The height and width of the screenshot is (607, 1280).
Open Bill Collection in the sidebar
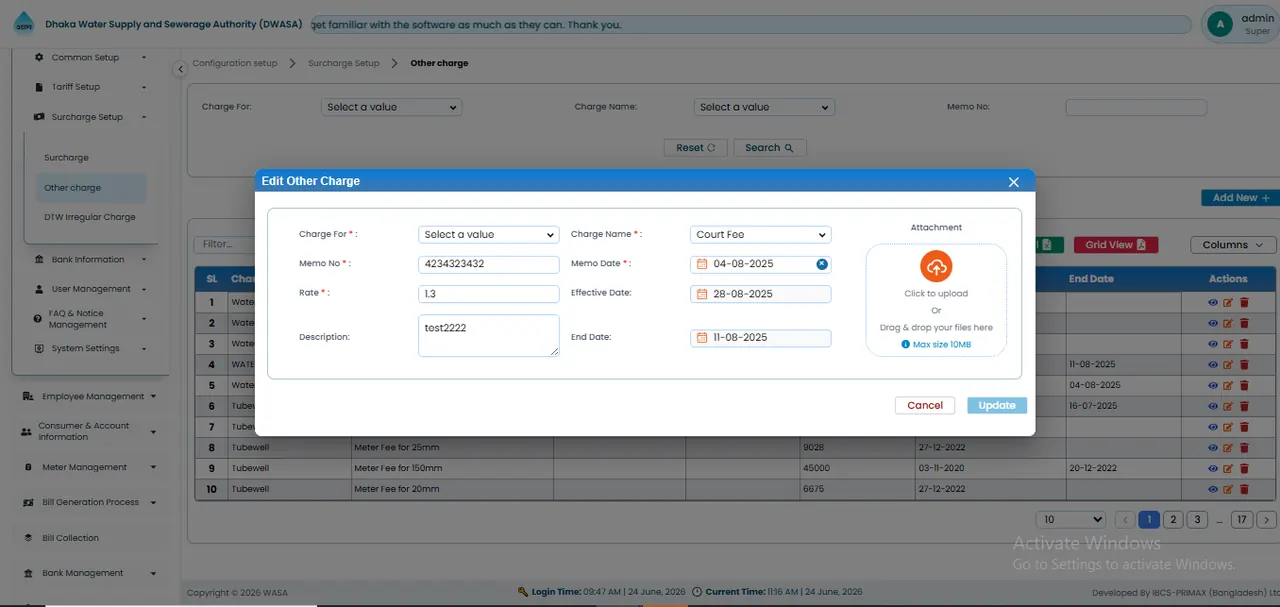[70, 538]
